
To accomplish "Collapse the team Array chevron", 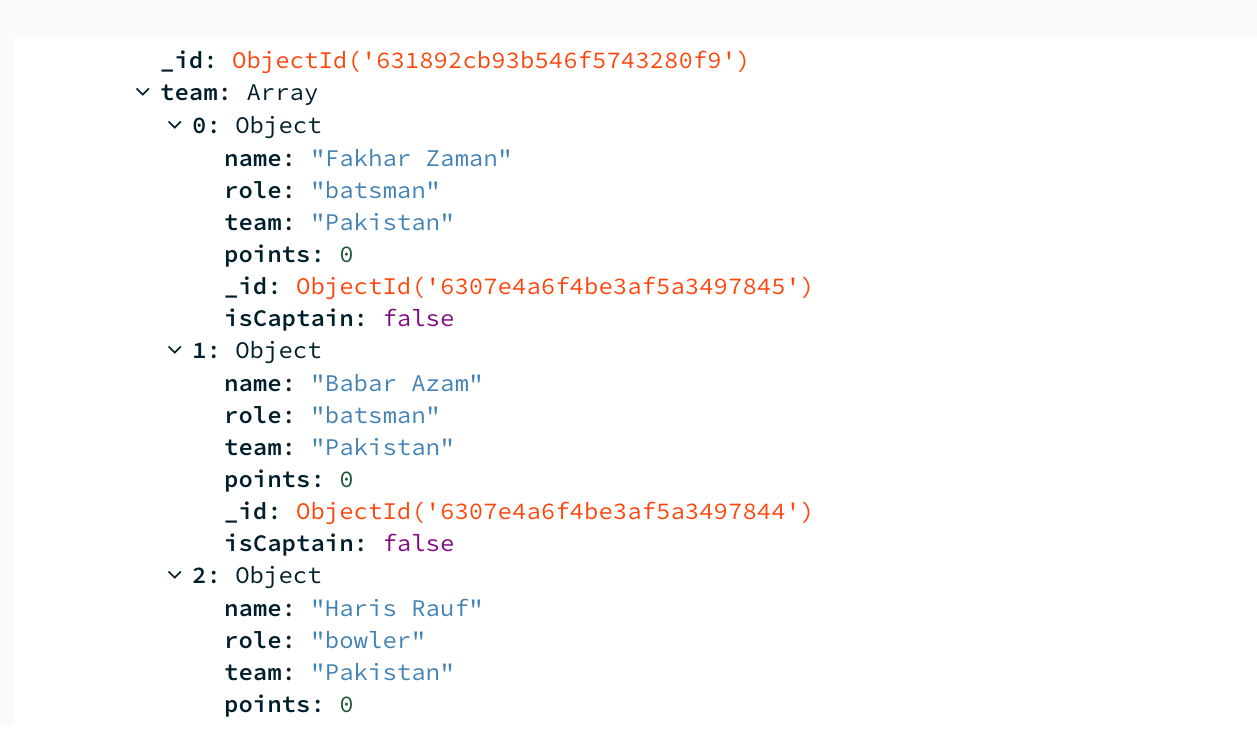I will (x=143, y=93).
